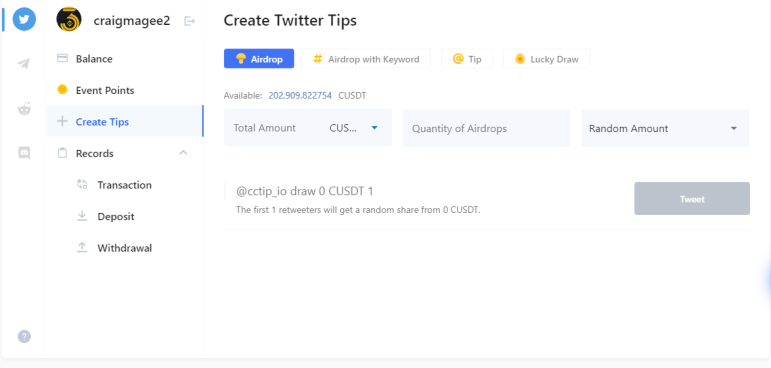Open the Random Amount dropdown
The height and width of the screenshot is (368, 771).
coord(665,128)
